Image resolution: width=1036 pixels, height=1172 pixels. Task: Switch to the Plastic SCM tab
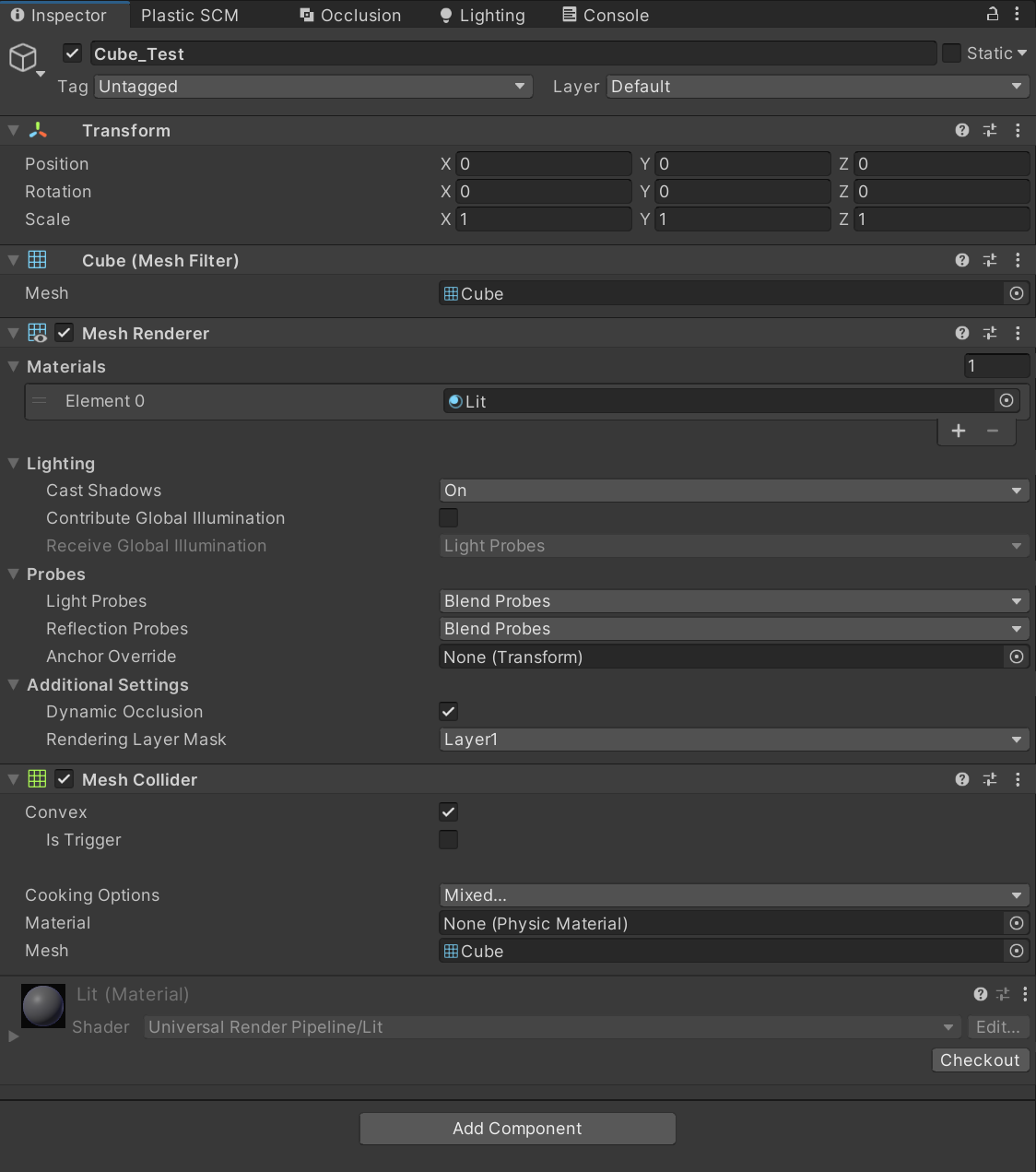point(190,15)
